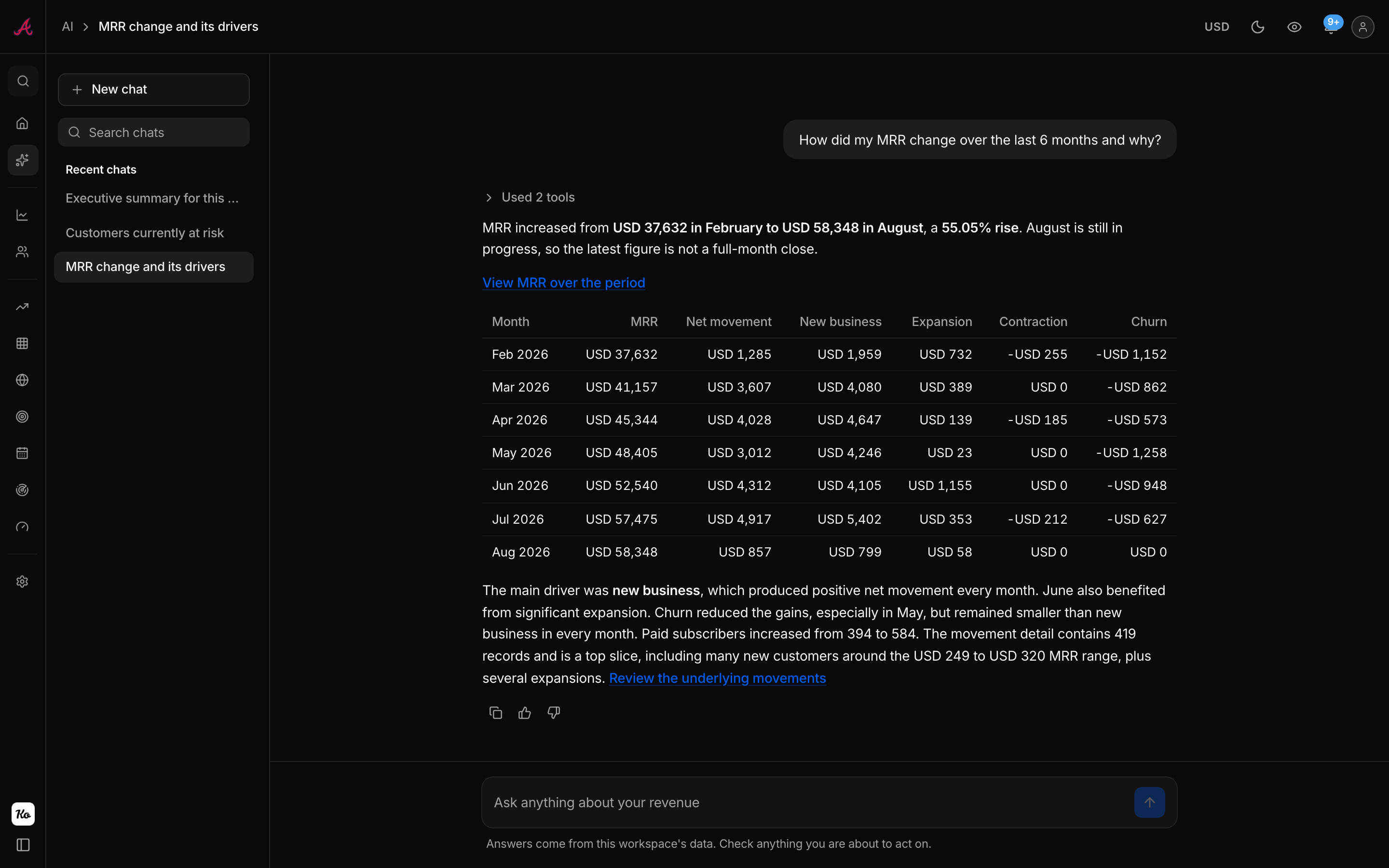The width and height of the screenshot is (1389, 868).
Task: Open Customers currently at risk chat
Action: pos(154,233)
